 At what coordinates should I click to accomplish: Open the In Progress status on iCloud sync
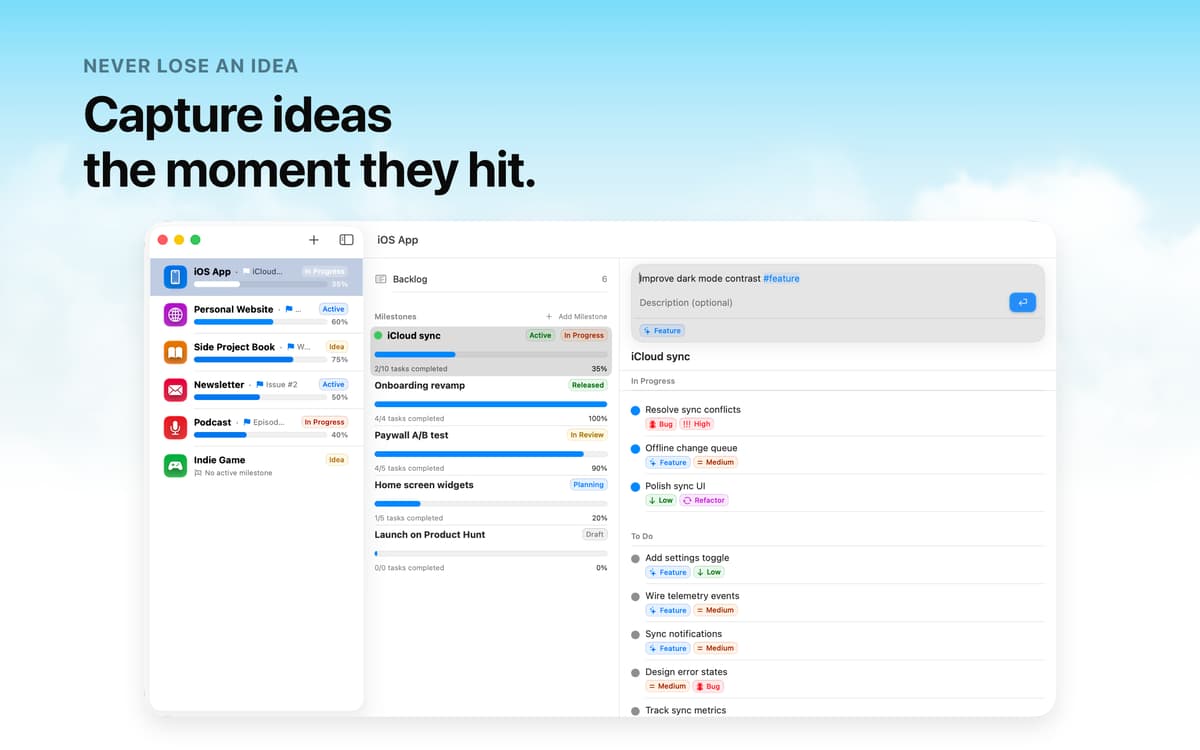584,336
